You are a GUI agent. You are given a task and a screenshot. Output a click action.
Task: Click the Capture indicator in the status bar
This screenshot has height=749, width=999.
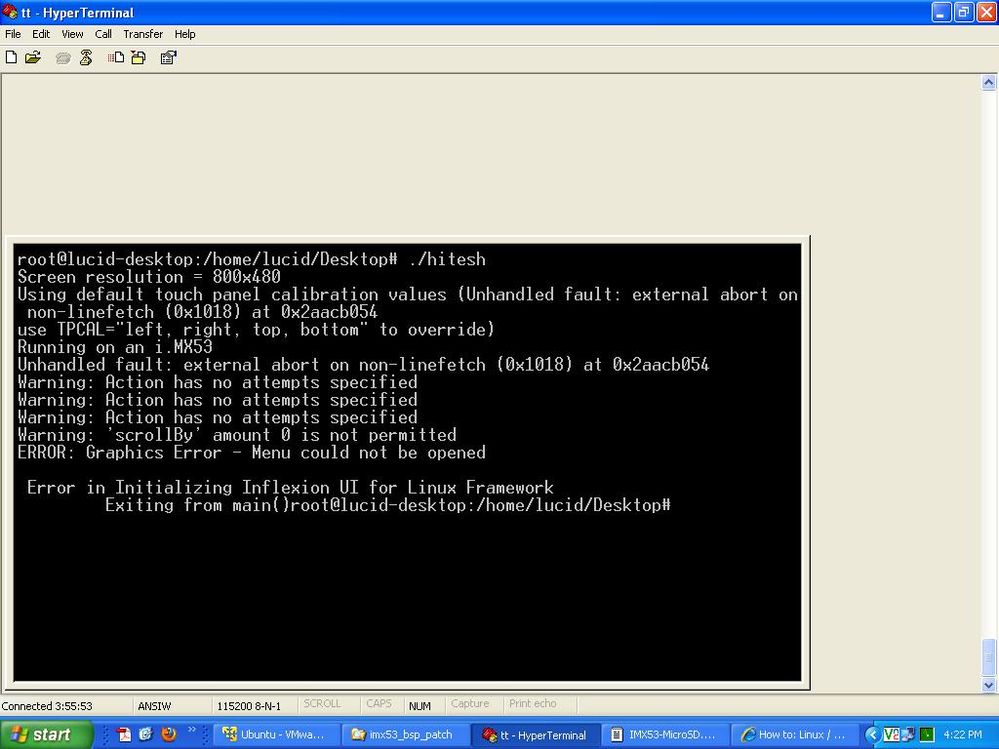(470, 704)
